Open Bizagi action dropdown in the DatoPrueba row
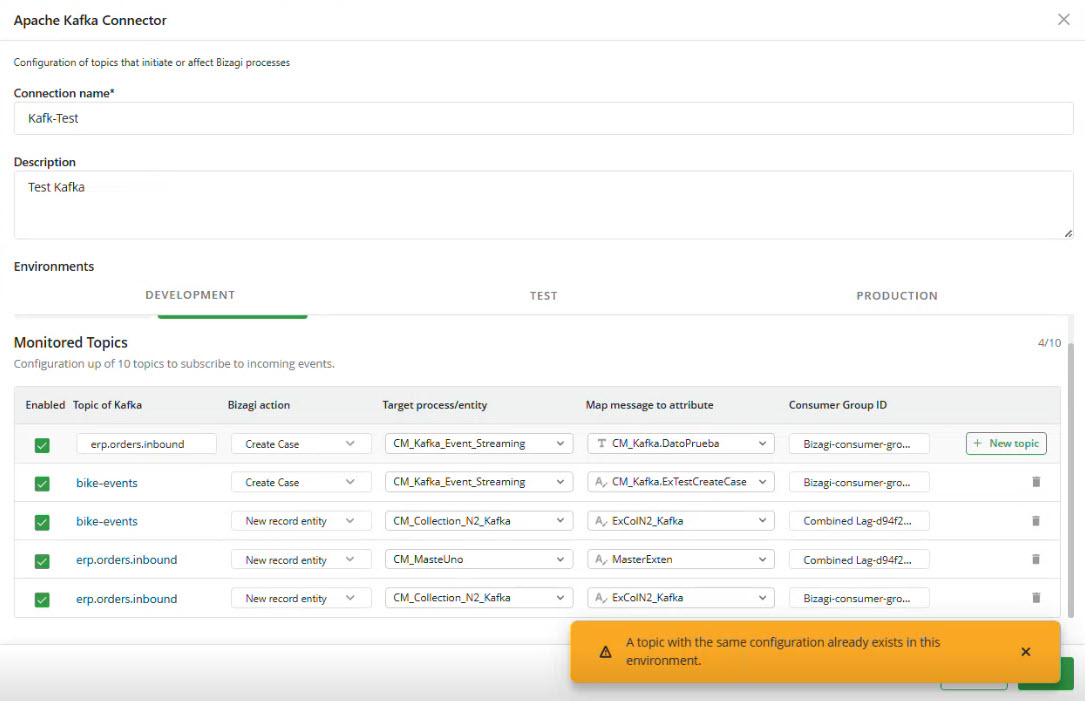 [301, 444]
